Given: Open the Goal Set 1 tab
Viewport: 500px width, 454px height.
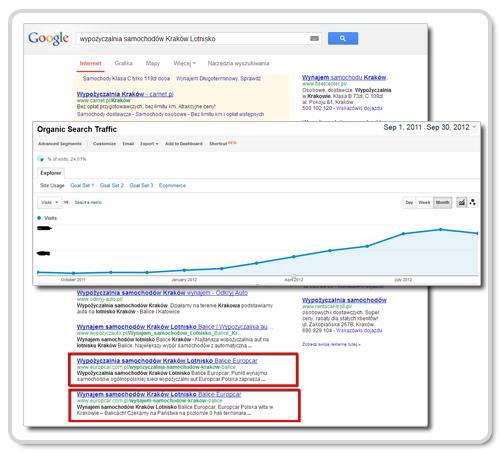Looking at the screenshot, I should (82, 185).
